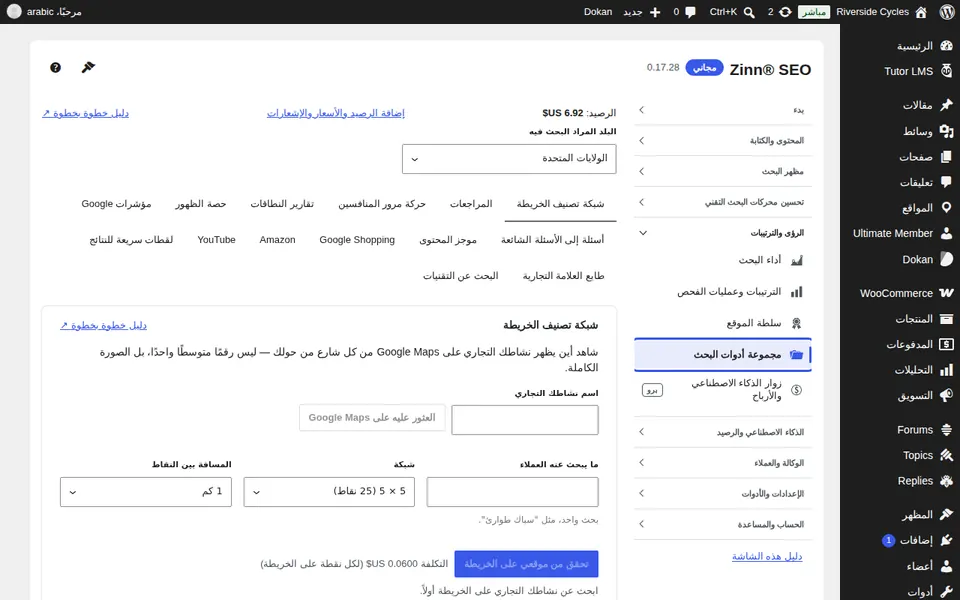Select سلطة الموقع menu item

click(x=723, y=323)
